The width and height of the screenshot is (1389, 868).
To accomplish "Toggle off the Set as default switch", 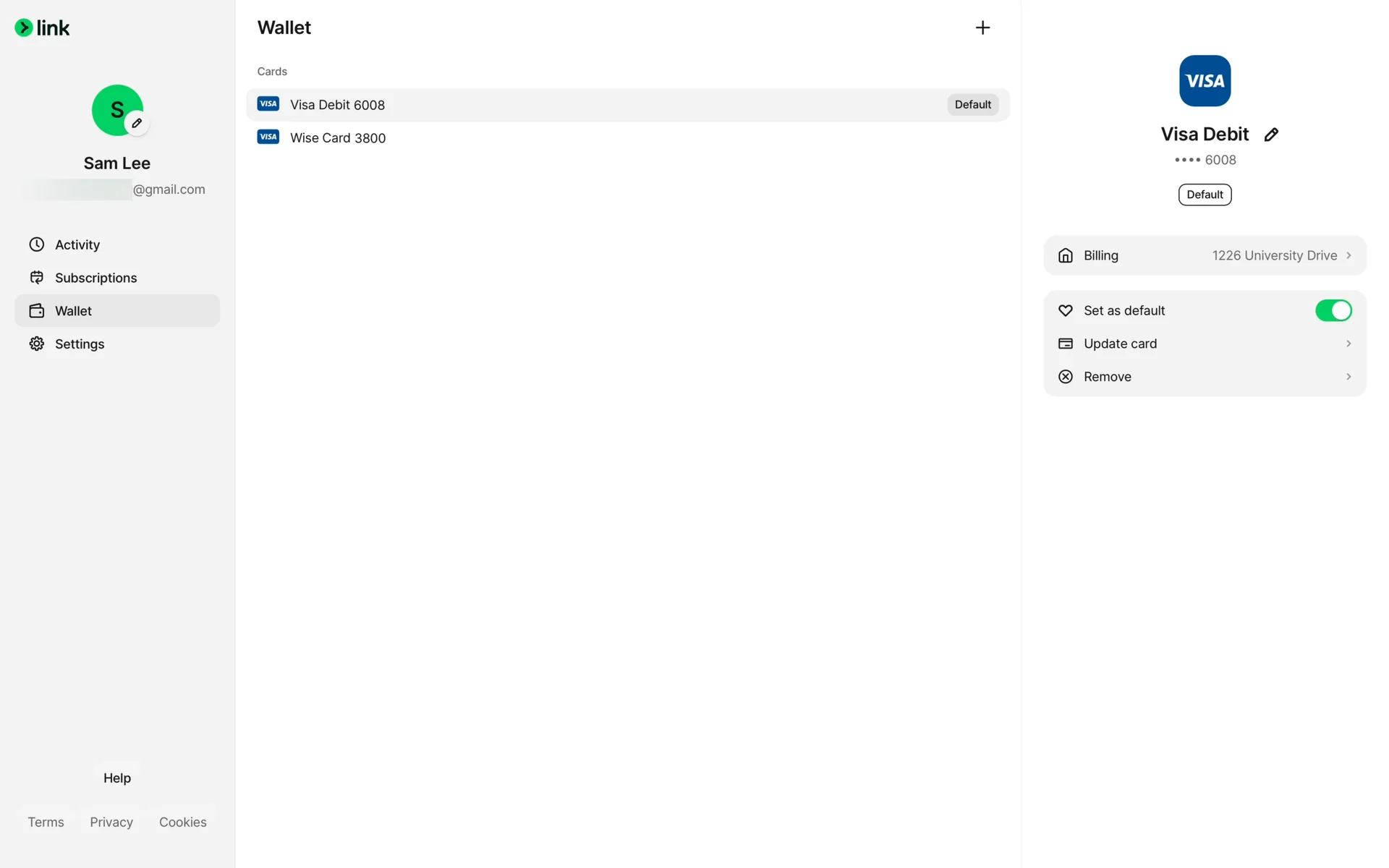I will 1333,310.
